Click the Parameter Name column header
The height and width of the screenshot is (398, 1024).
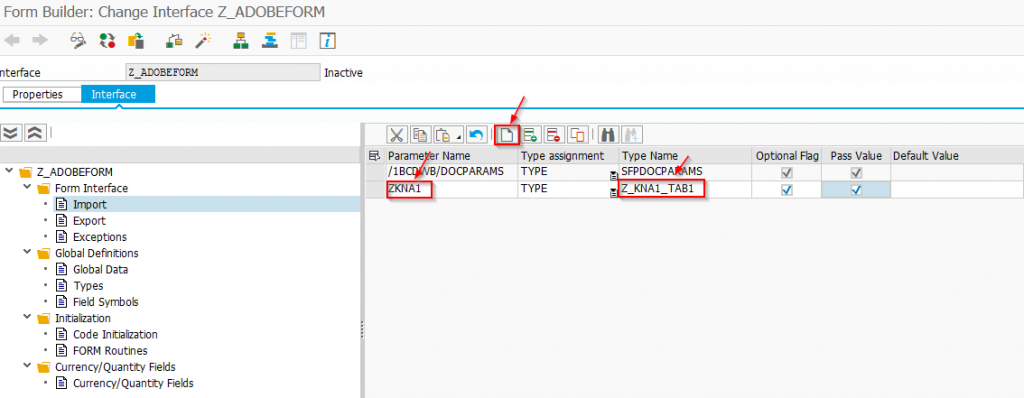[452, 156]
